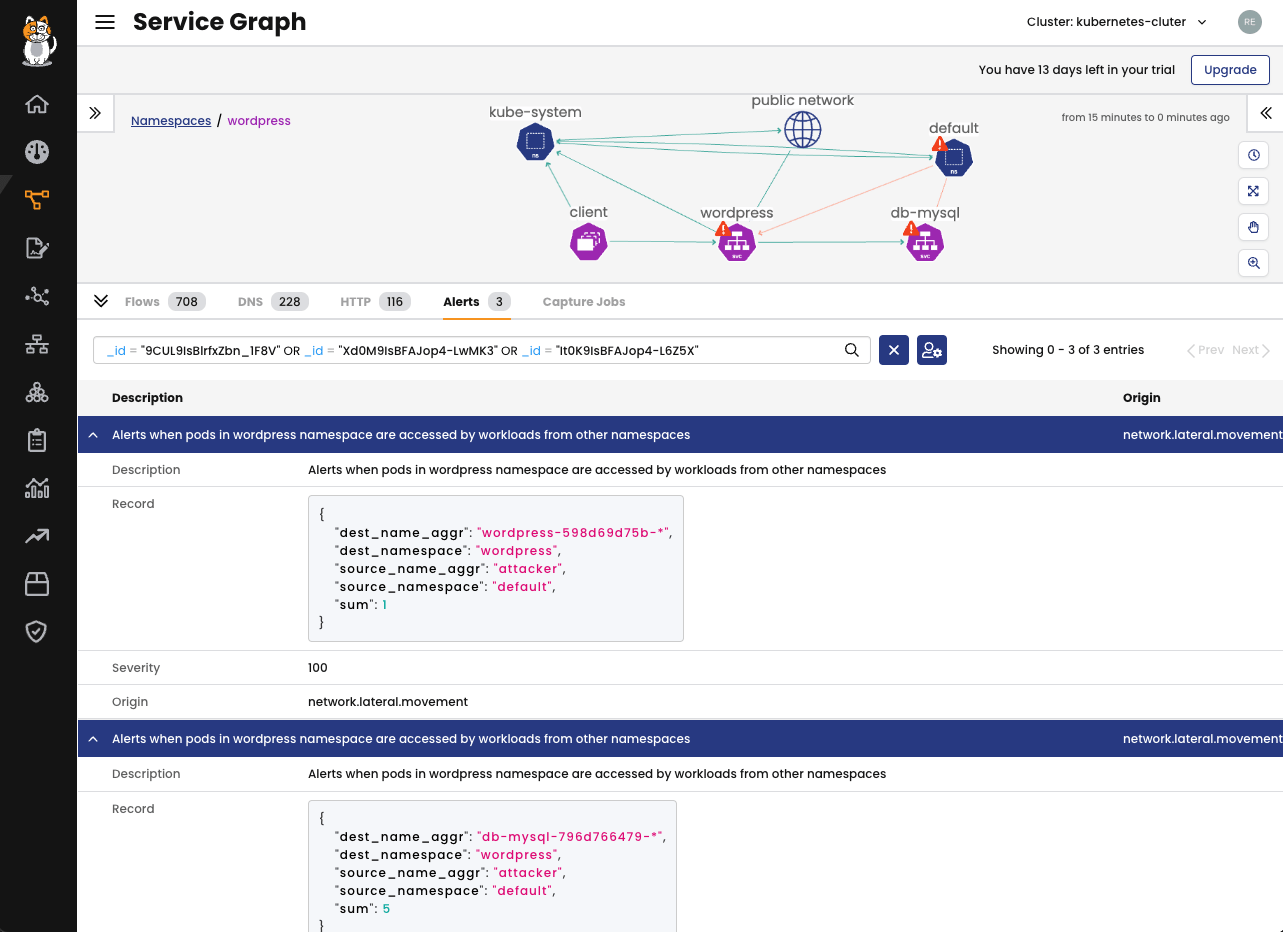Activate the pan hand tool on the graph
The height and width of the screenshot is (932, 1283).
(x=1253, y=227)
